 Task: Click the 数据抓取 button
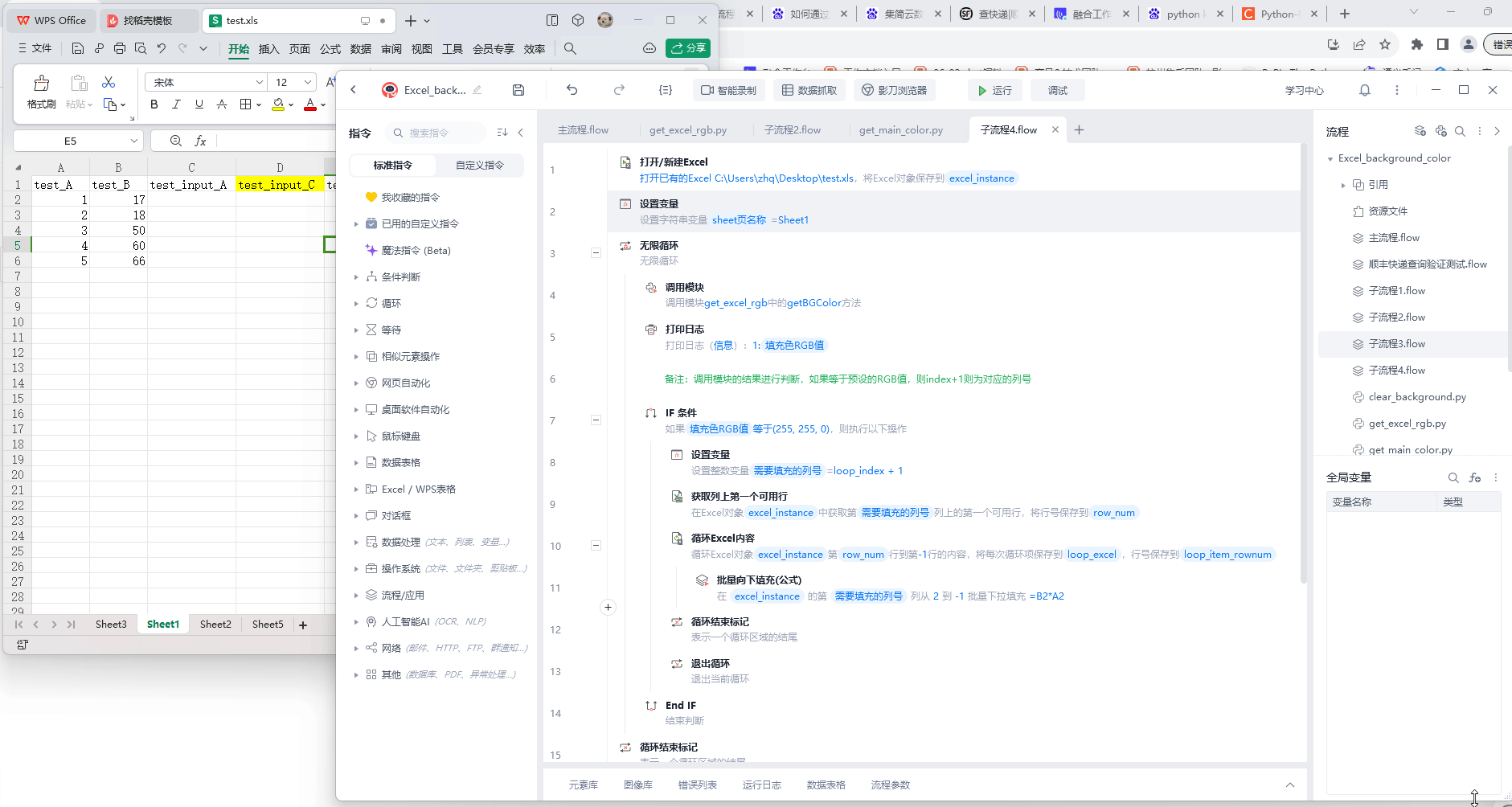809,91
